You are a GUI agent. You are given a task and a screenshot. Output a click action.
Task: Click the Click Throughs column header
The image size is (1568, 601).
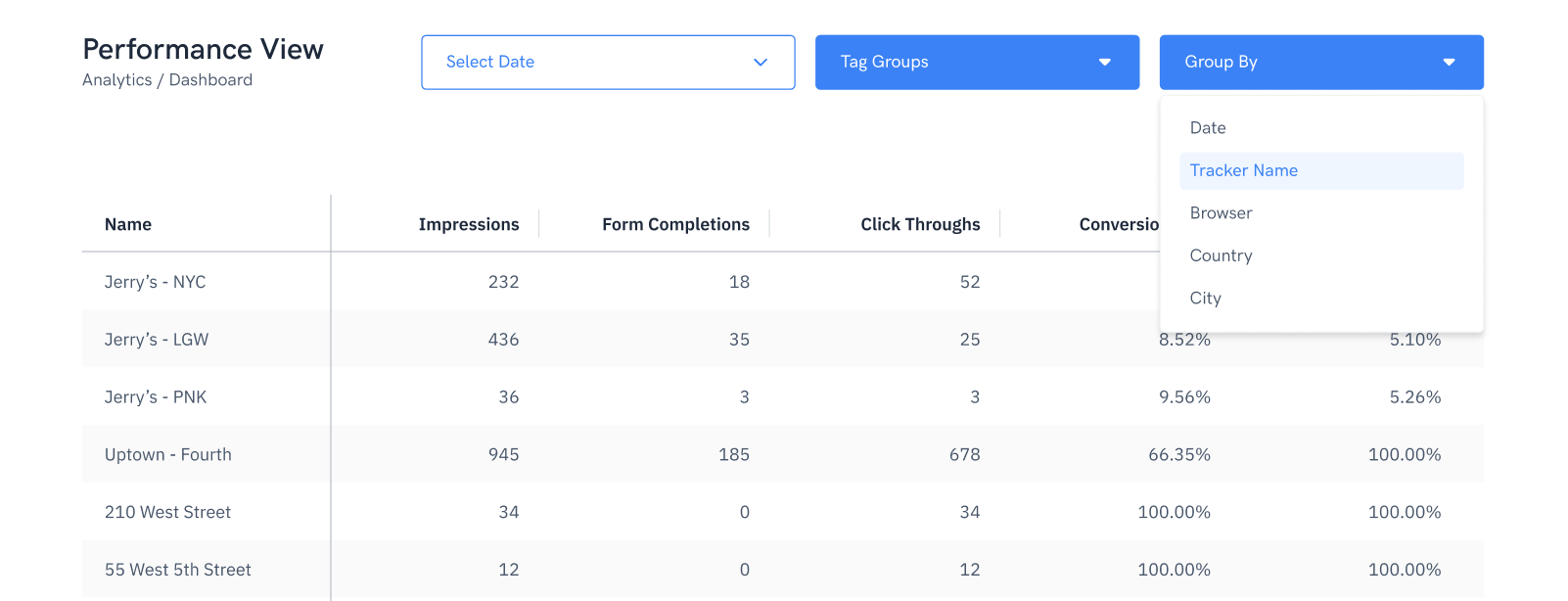pos(920,224)
